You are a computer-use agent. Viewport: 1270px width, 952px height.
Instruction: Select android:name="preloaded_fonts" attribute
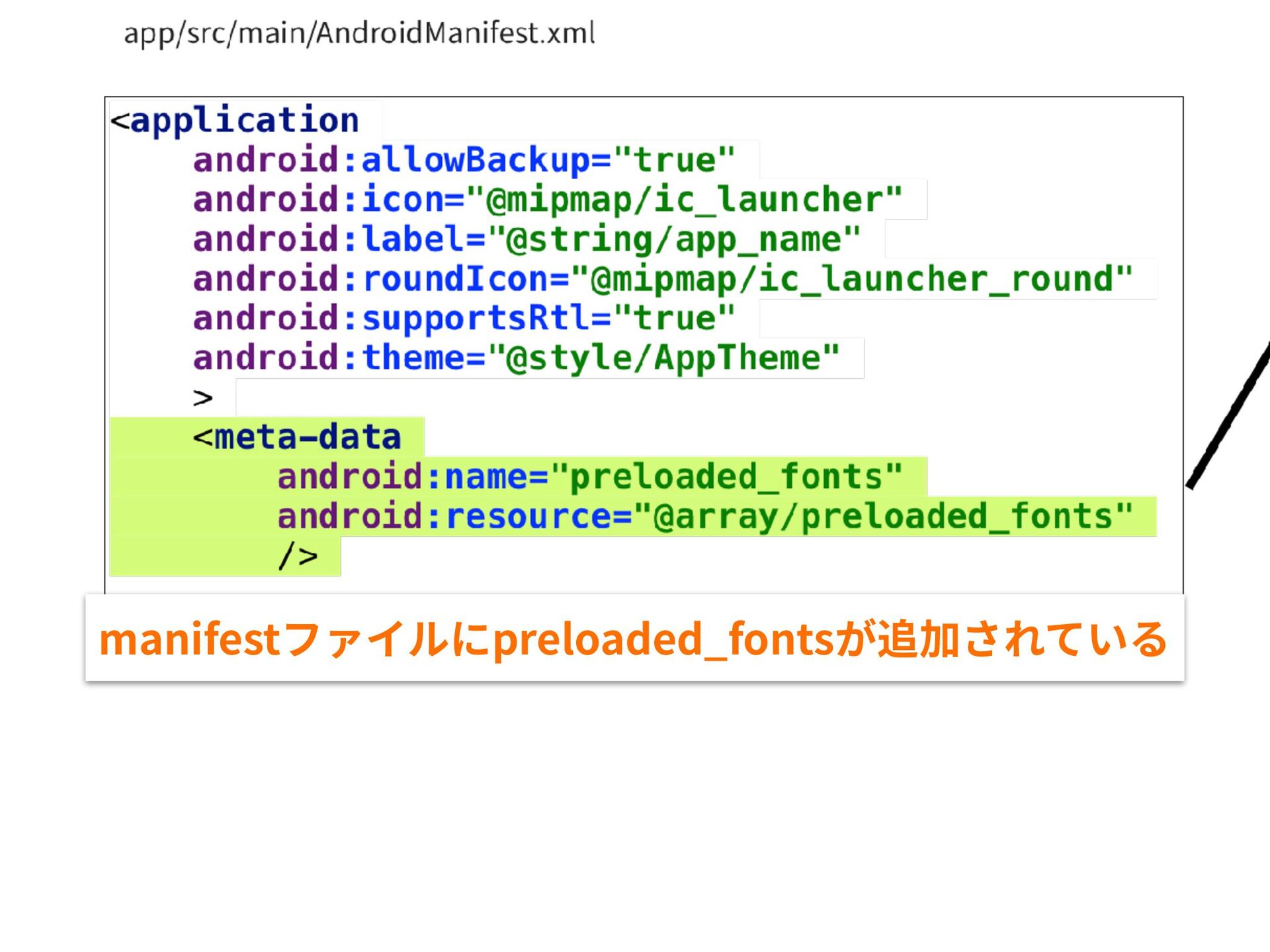pyautogui.click(x=590, y=477)
